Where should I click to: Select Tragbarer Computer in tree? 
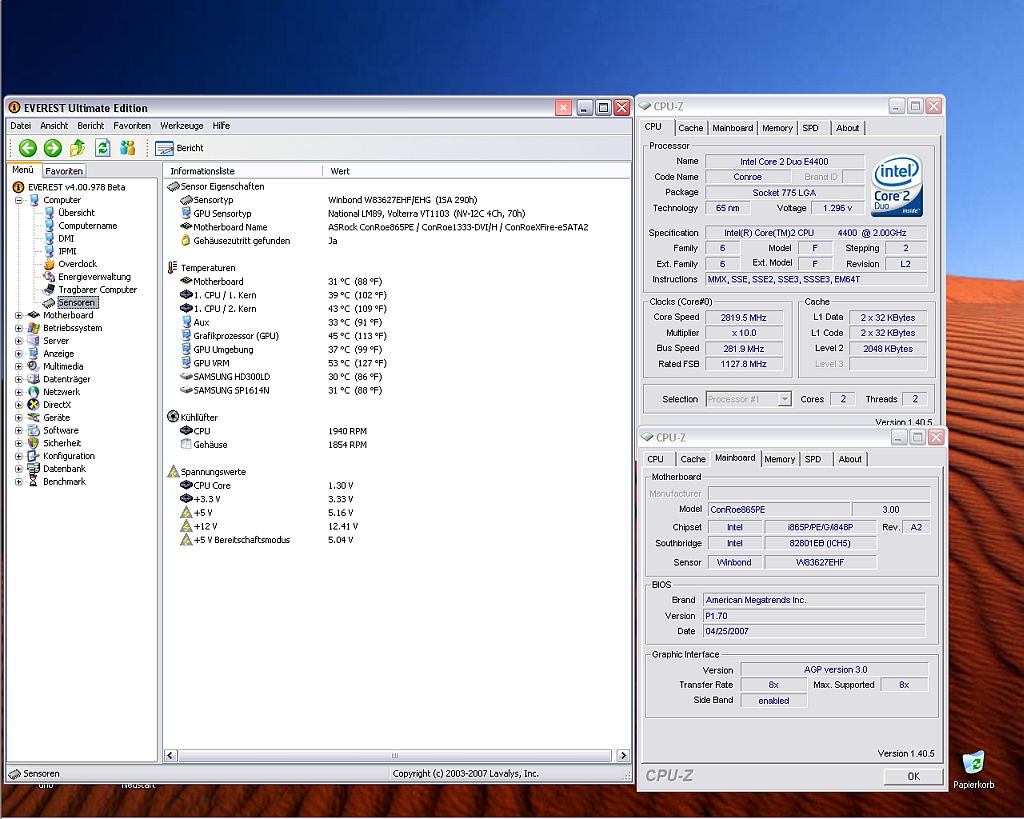point(97,289)
